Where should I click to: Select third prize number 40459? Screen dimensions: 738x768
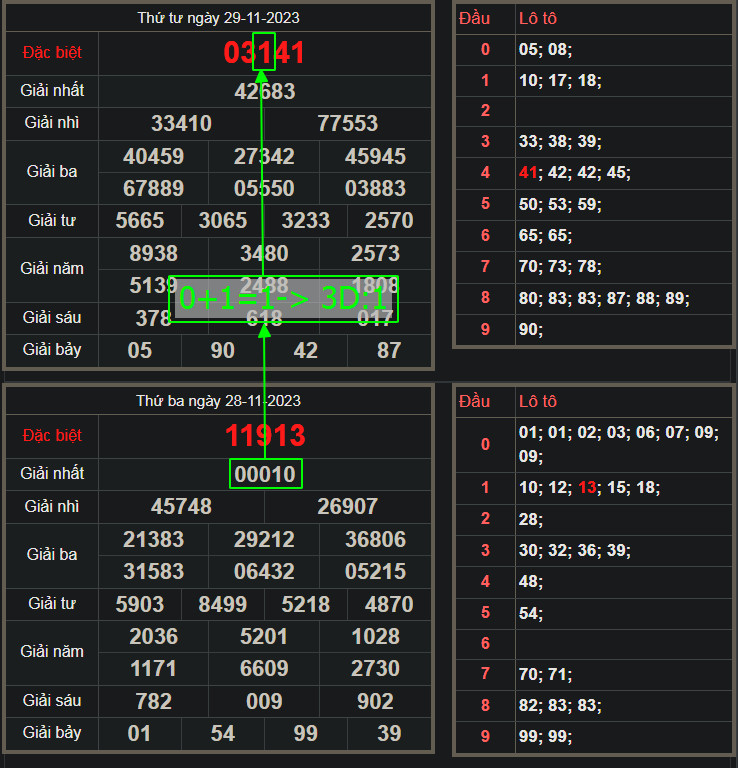tap(153, 156)
